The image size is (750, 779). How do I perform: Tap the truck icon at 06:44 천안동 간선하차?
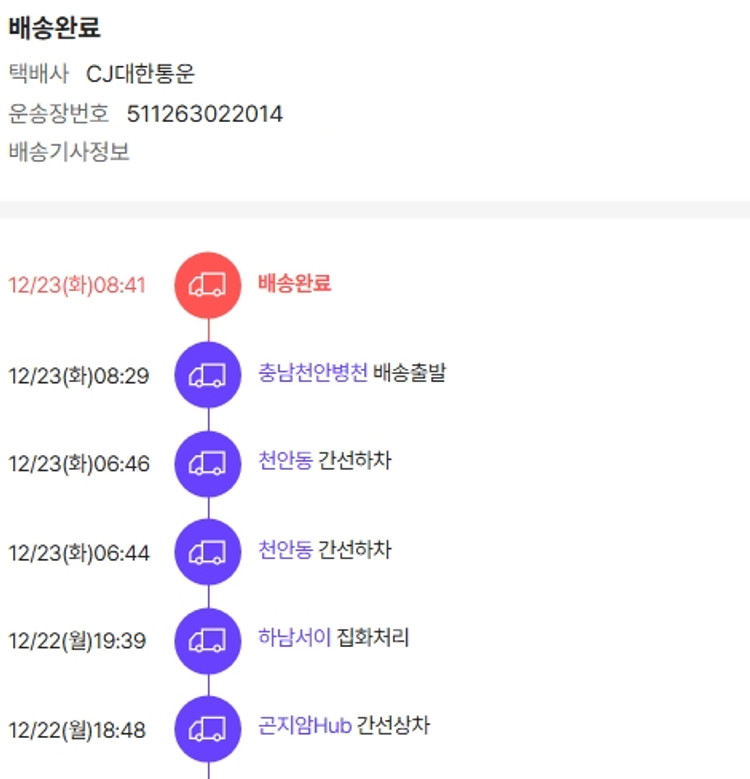pos(208,551)
